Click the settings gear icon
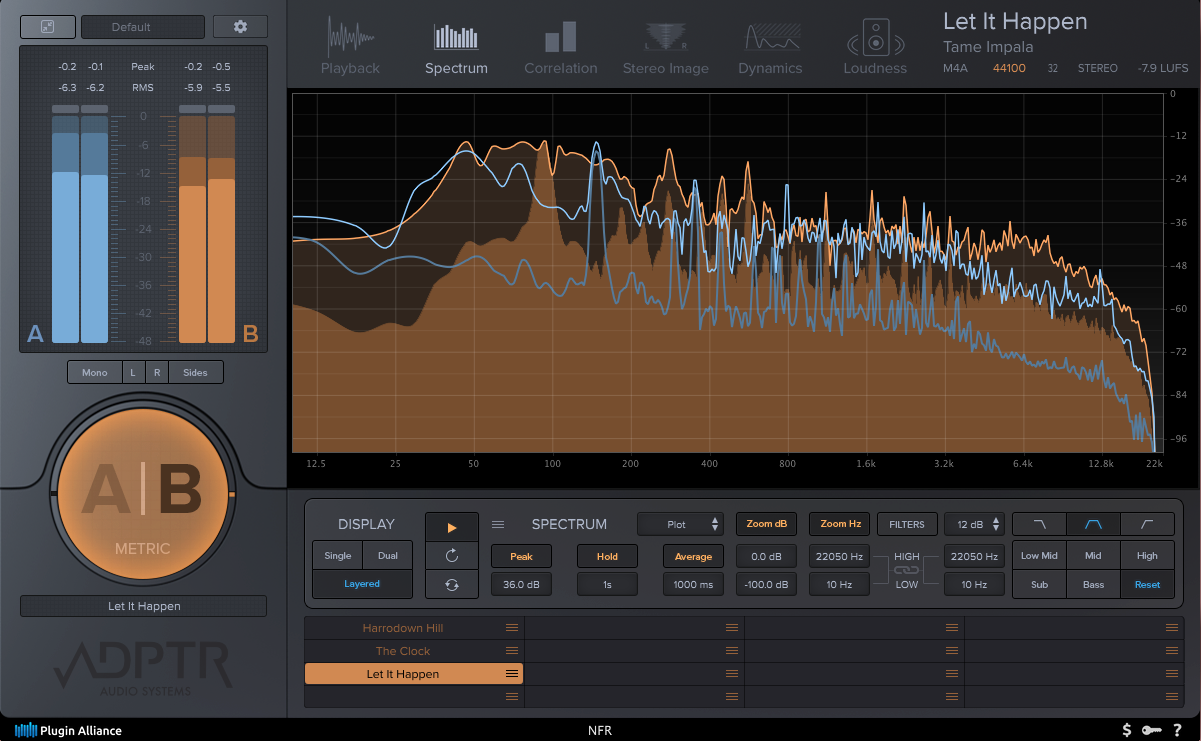This screenshot has width=1201, height=741. click(x=240, y=27)
